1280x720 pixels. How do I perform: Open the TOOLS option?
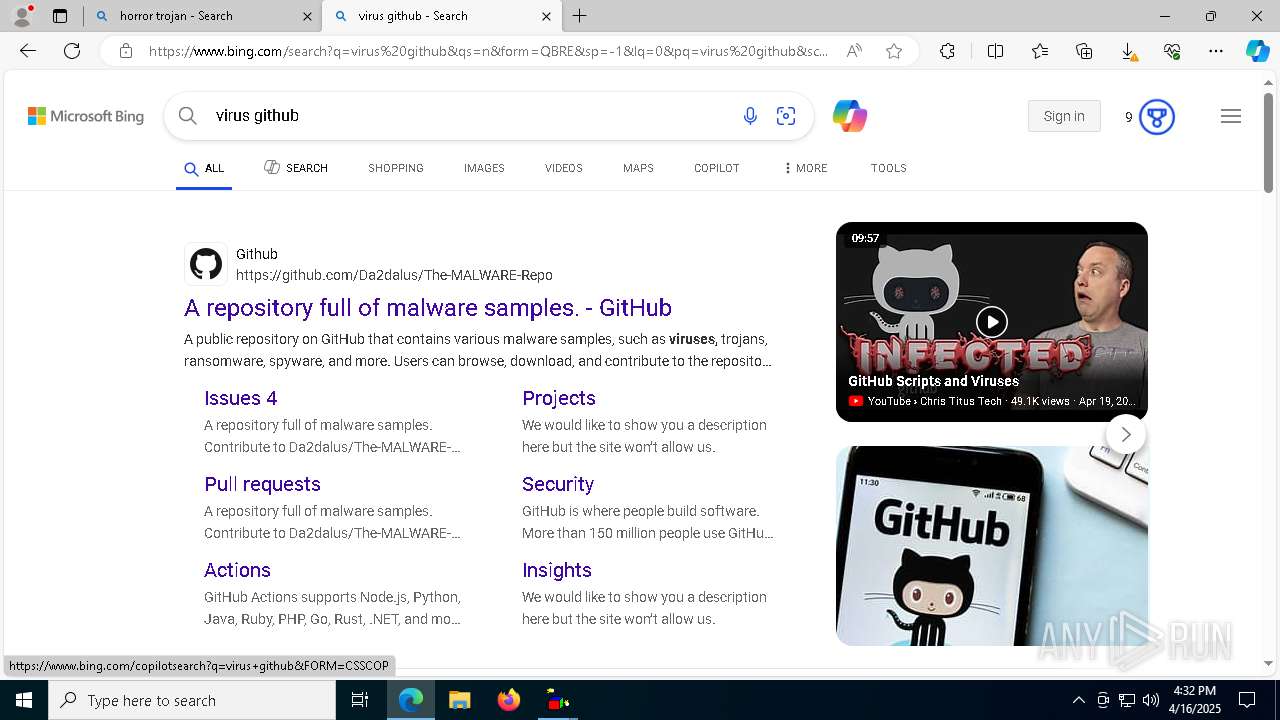(889, 168)
